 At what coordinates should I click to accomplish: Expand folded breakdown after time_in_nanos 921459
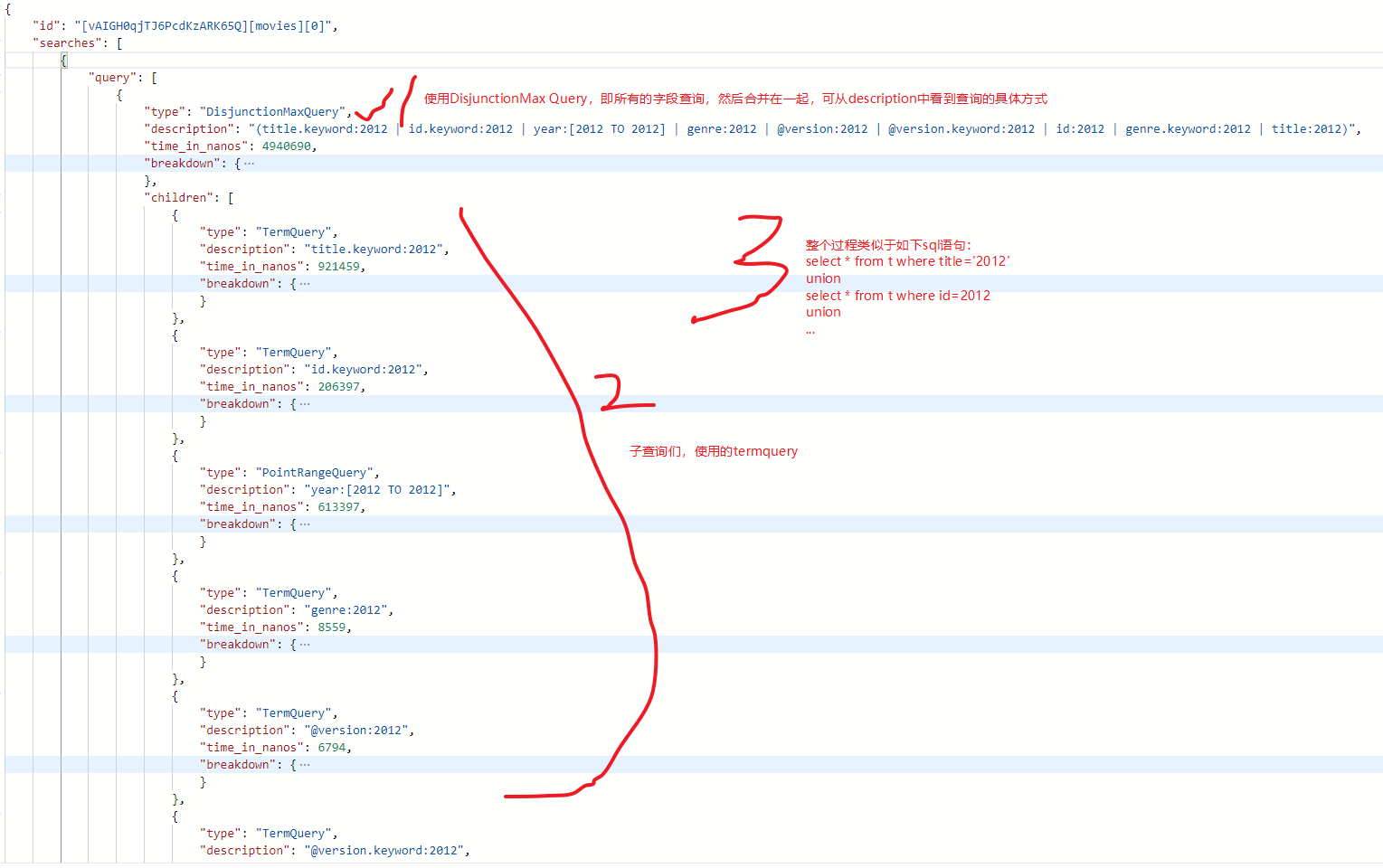(x=305, y=284)
